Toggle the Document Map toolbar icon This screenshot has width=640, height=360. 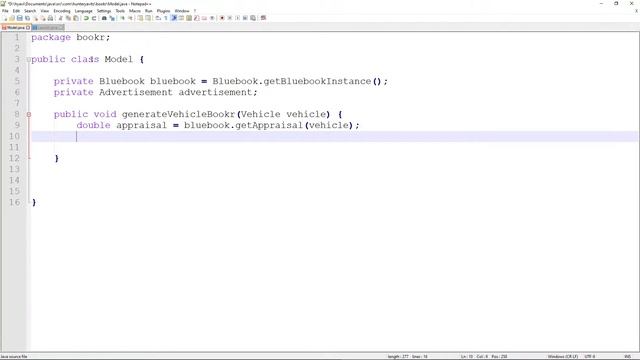tap(189, 18)
